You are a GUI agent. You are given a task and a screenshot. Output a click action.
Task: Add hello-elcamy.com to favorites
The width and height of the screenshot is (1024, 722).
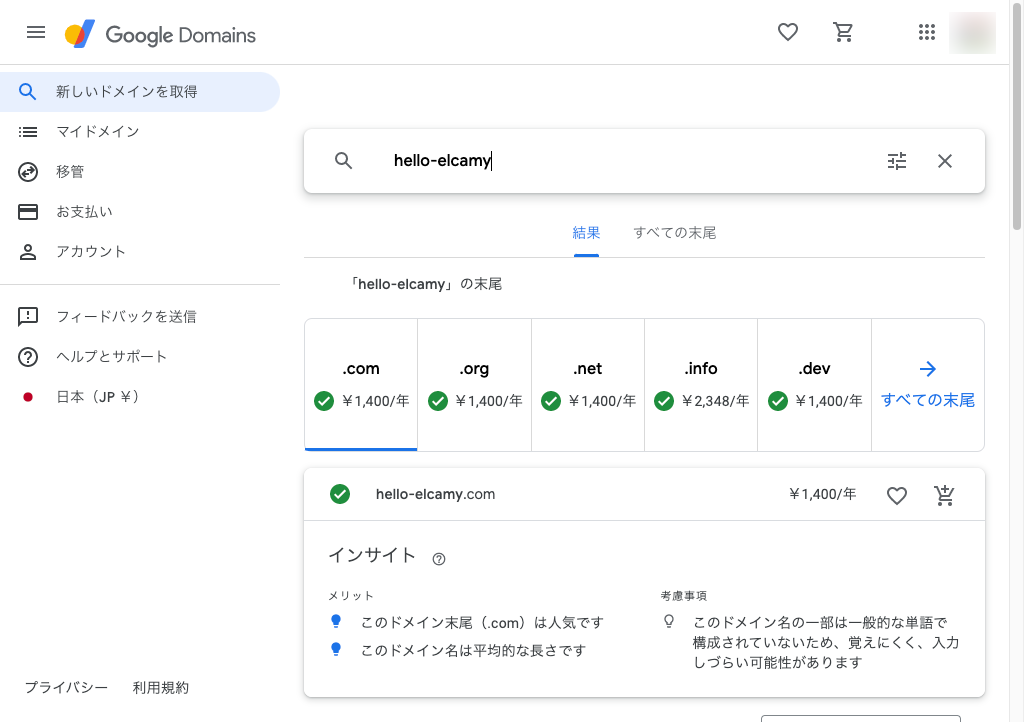pos(897,495)
